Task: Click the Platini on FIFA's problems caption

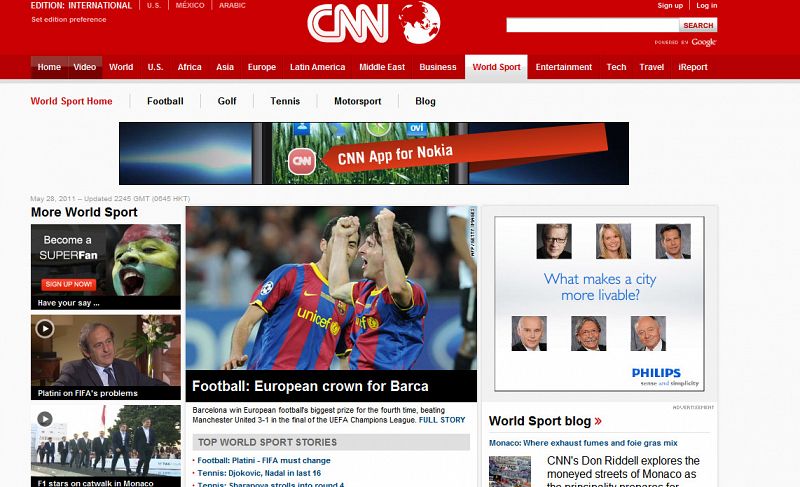Action: (x=88, y=393)
